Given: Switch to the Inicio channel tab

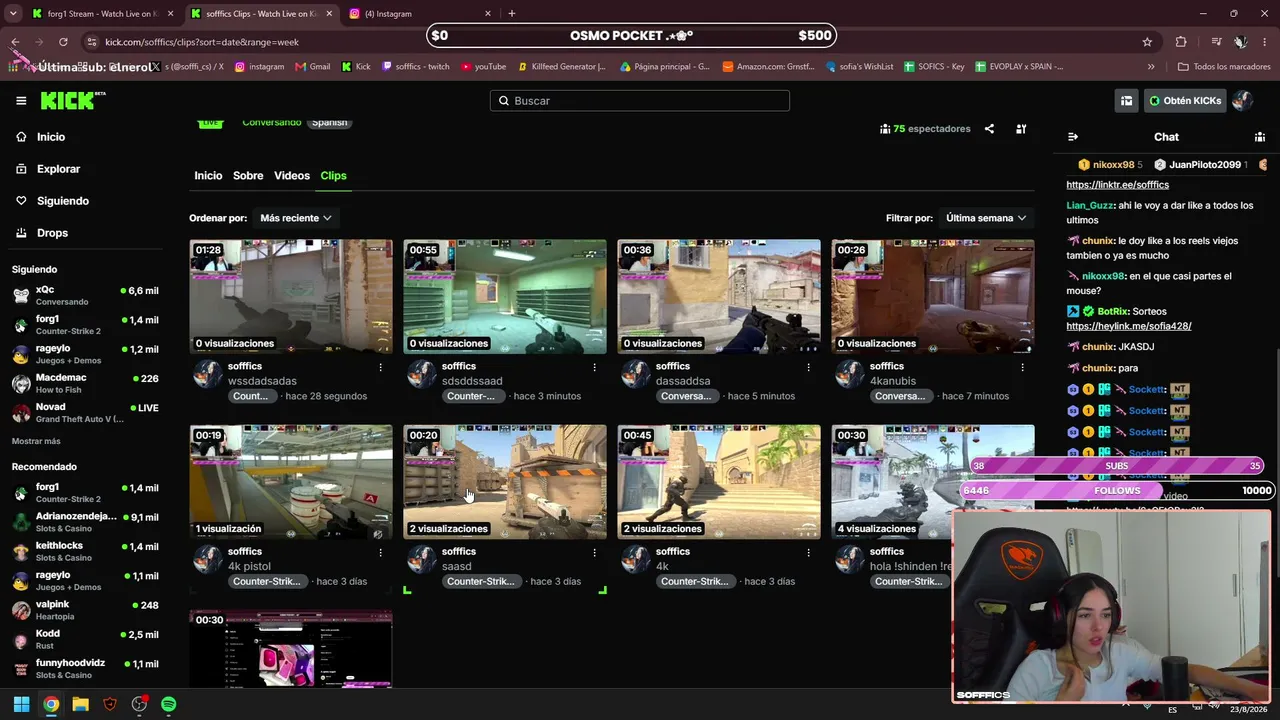Looking at the screenshot, I should point(208,176).
